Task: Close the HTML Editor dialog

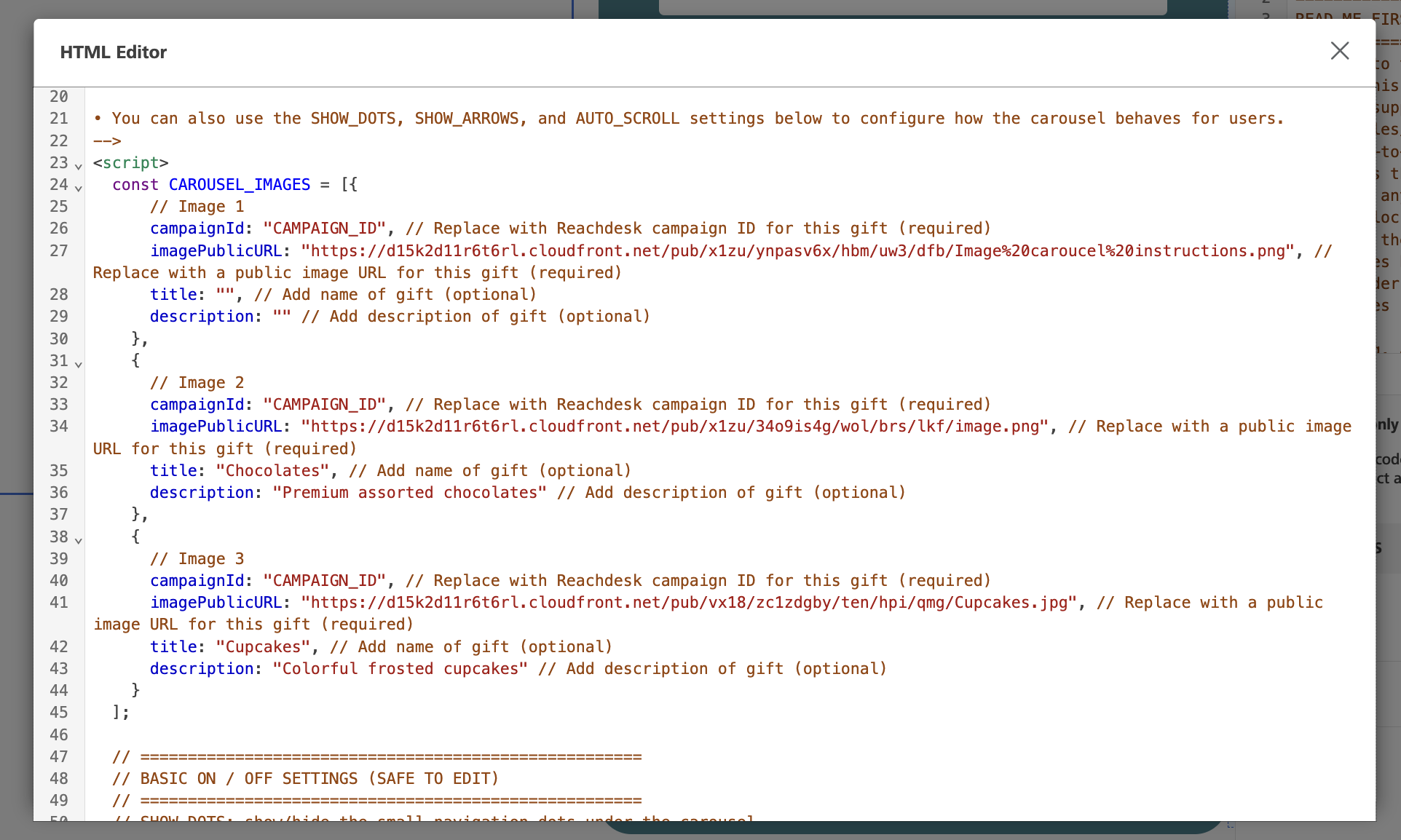Action: (1340, 51)
